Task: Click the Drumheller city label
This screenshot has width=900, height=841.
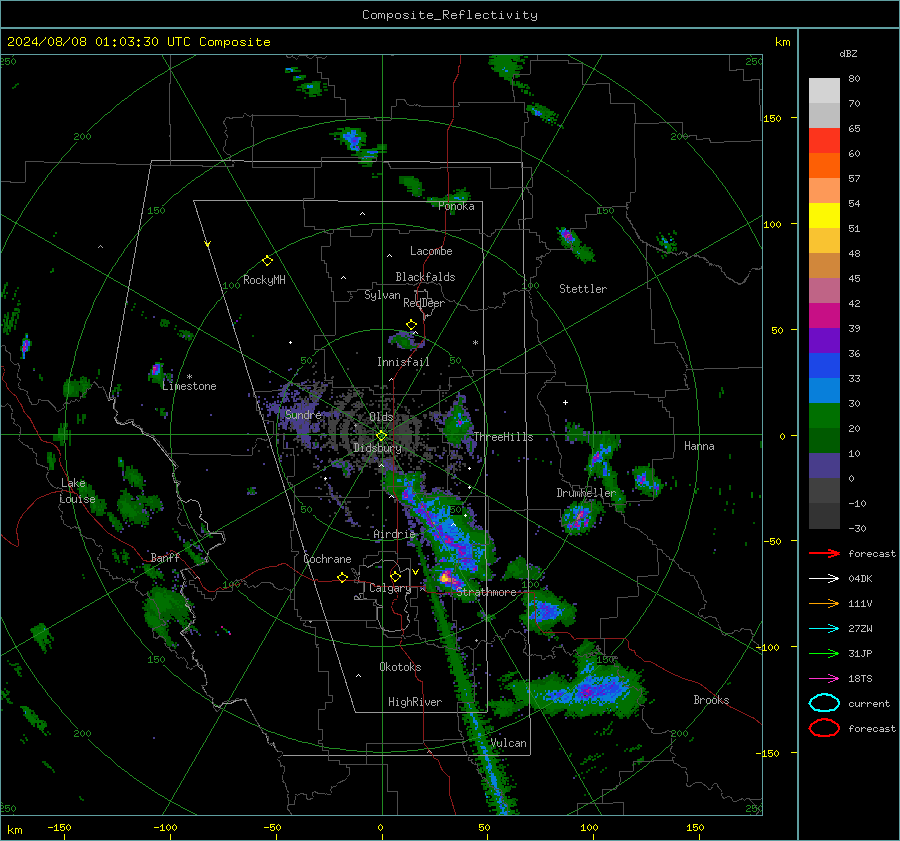Action: [586, 493]
